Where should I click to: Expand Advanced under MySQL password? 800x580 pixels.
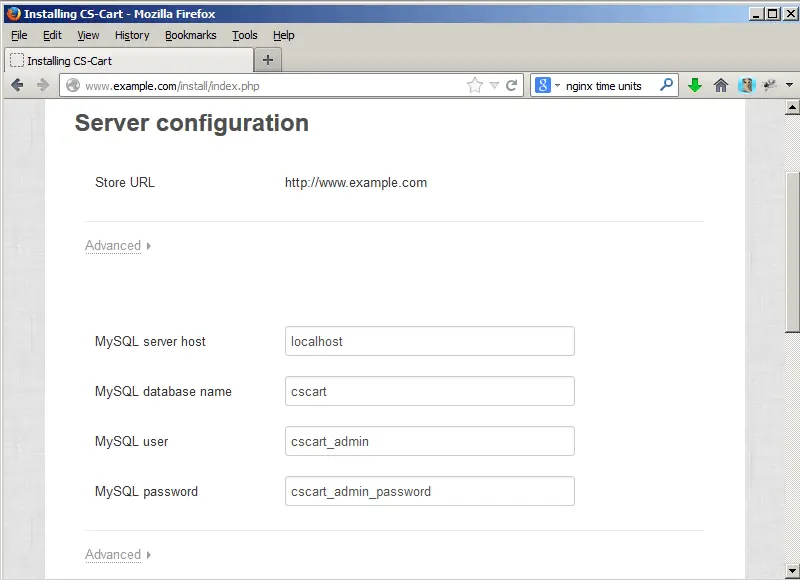pyautogui.click(x=118, y=554)
